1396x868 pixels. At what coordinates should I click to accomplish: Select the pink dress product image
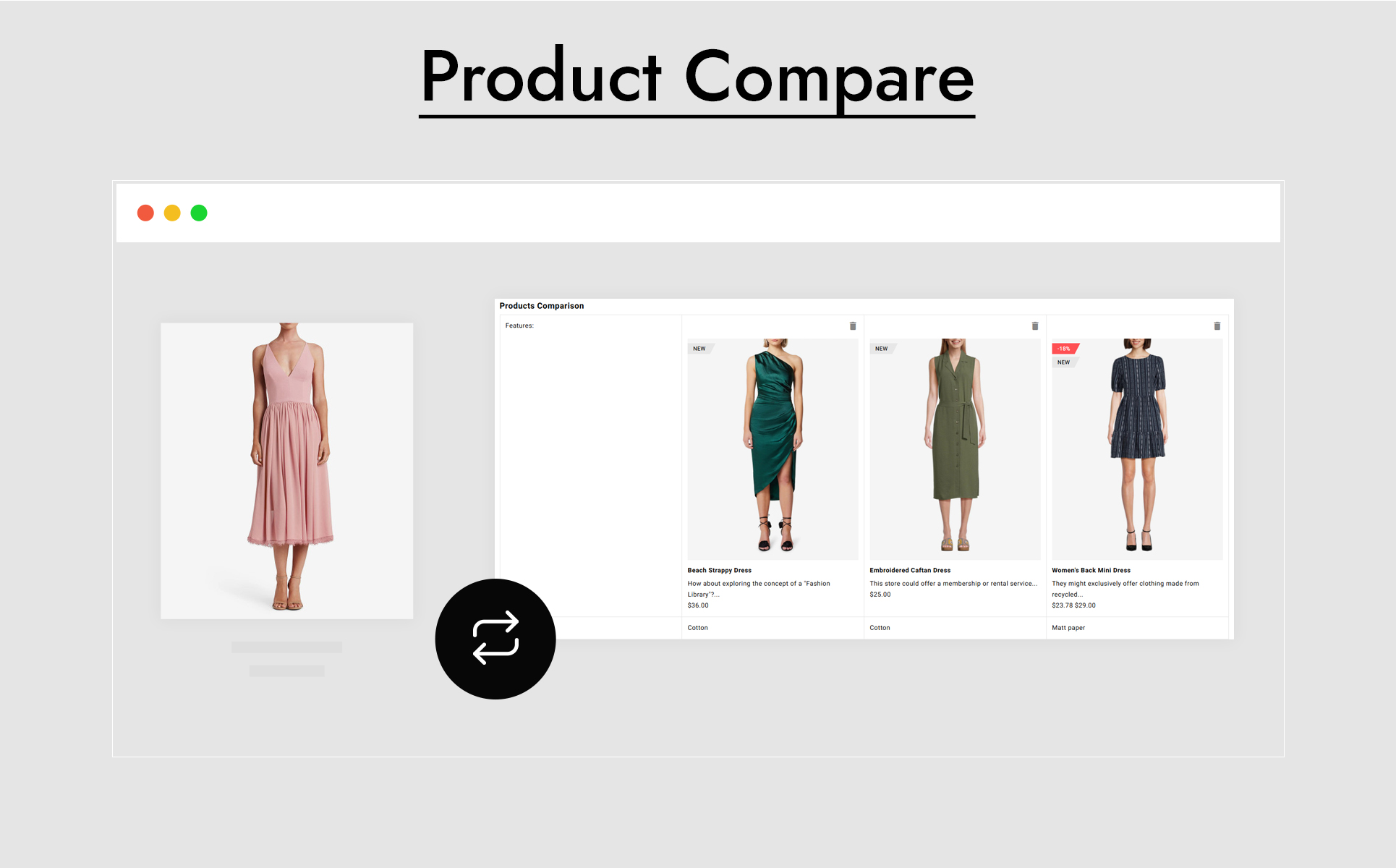click(287, 470)
